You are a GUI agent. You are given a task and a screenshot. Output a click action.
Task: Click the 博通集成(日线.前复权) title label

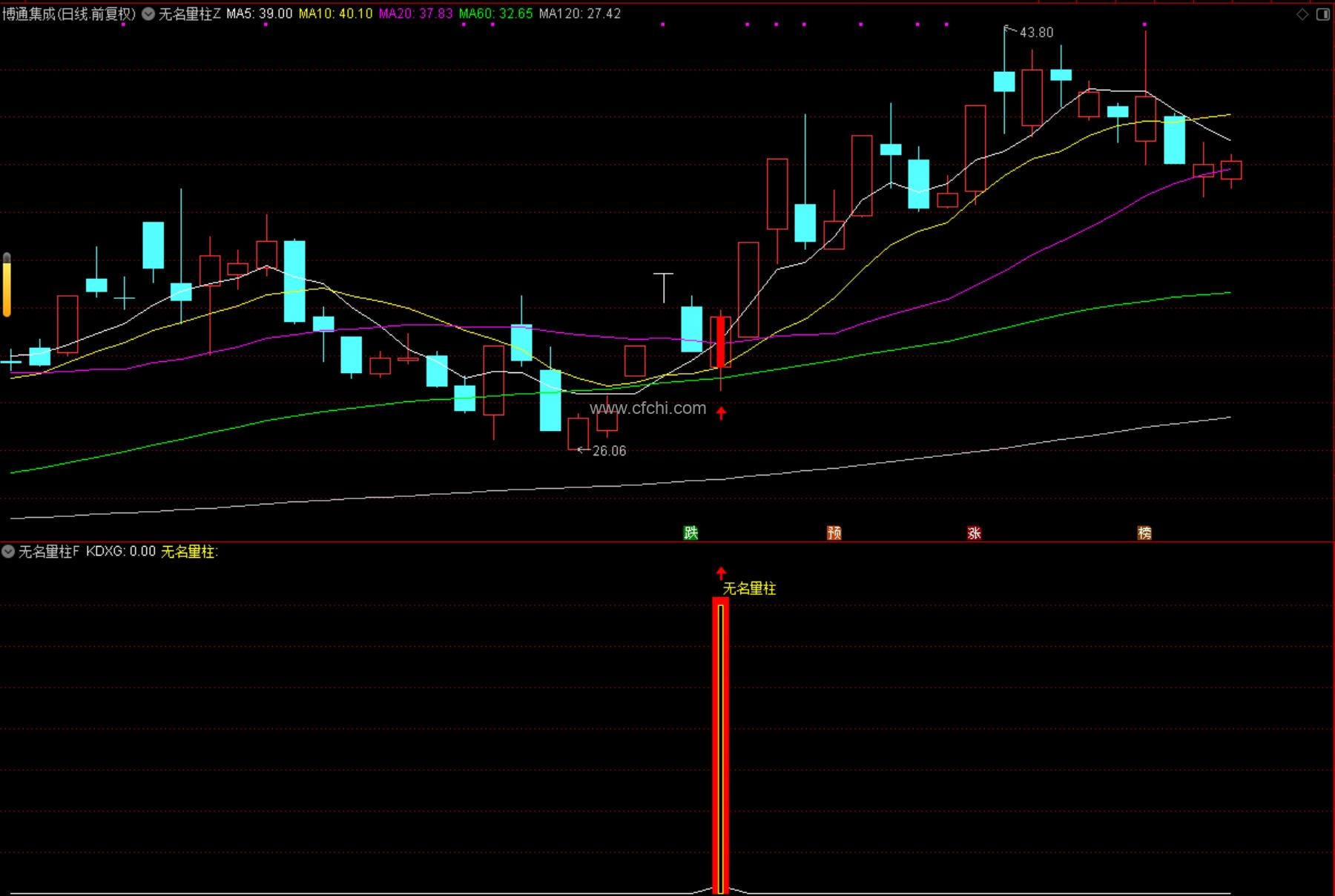[69, 13]
